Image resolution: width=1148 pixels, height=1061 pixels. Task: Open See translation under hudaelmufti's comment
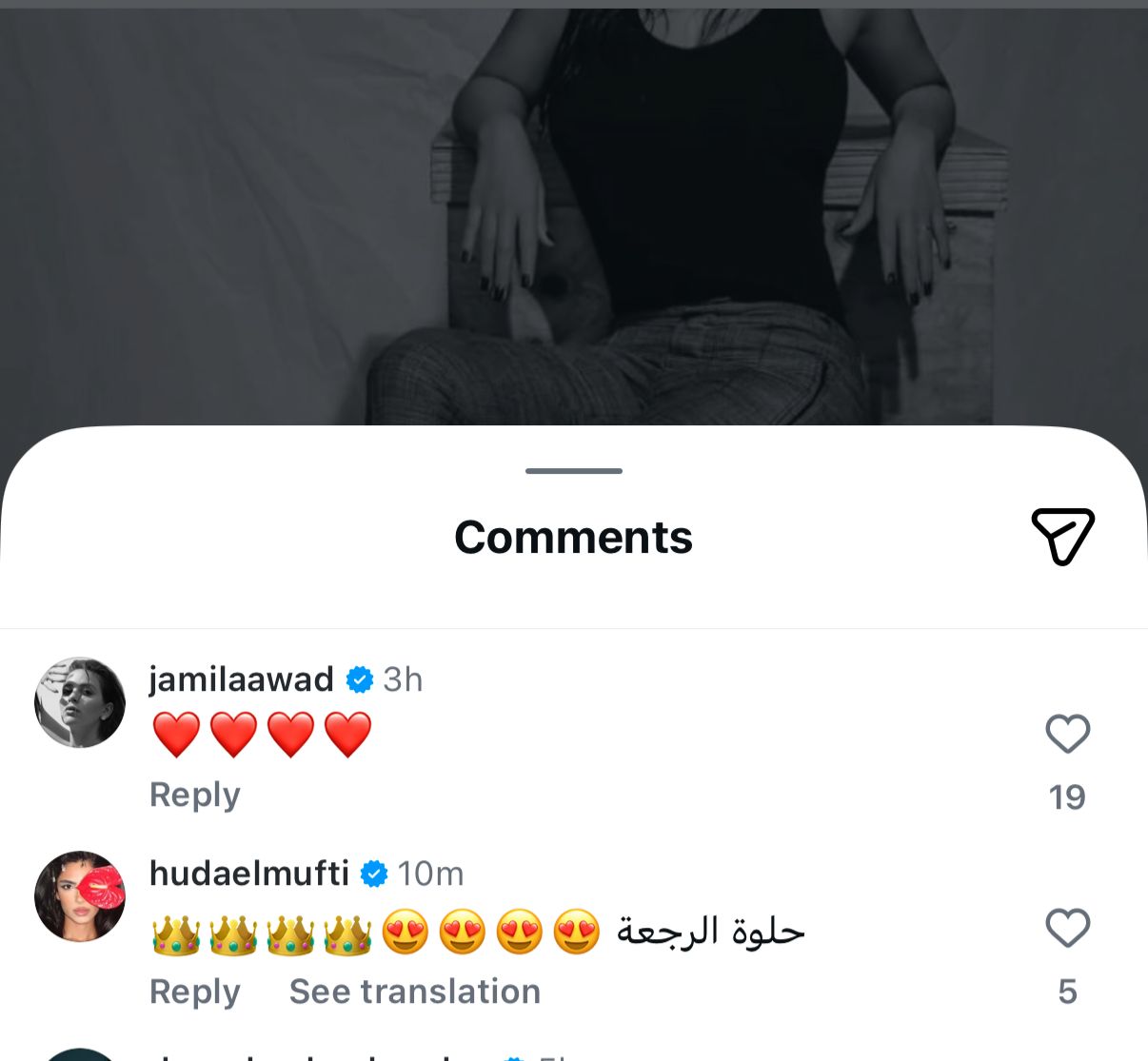tap(414, 992)
